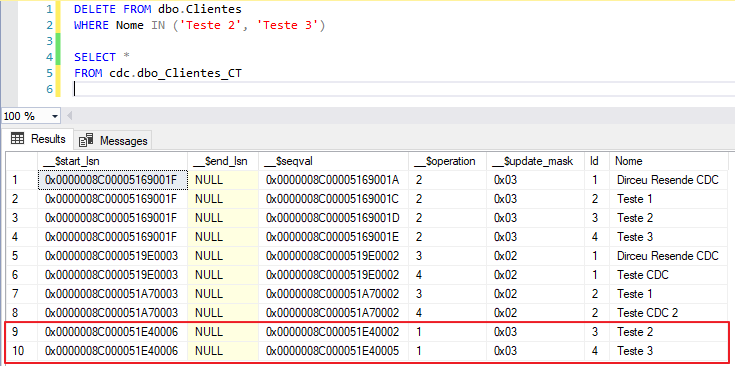Select row header 1 in results grid
This screenshot has width=735, height=366.
pos(22,180)
